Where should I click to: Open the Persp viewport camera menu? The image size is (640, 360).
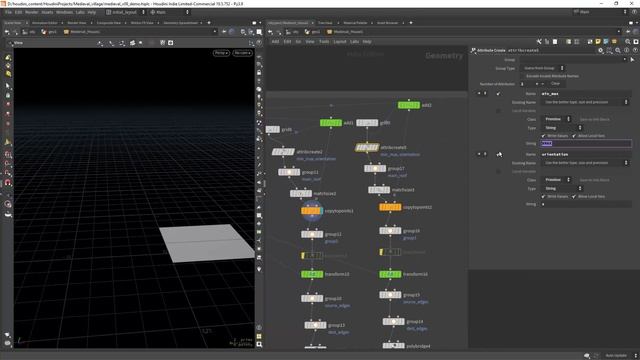pyautogui.click(x=221, y=53)
